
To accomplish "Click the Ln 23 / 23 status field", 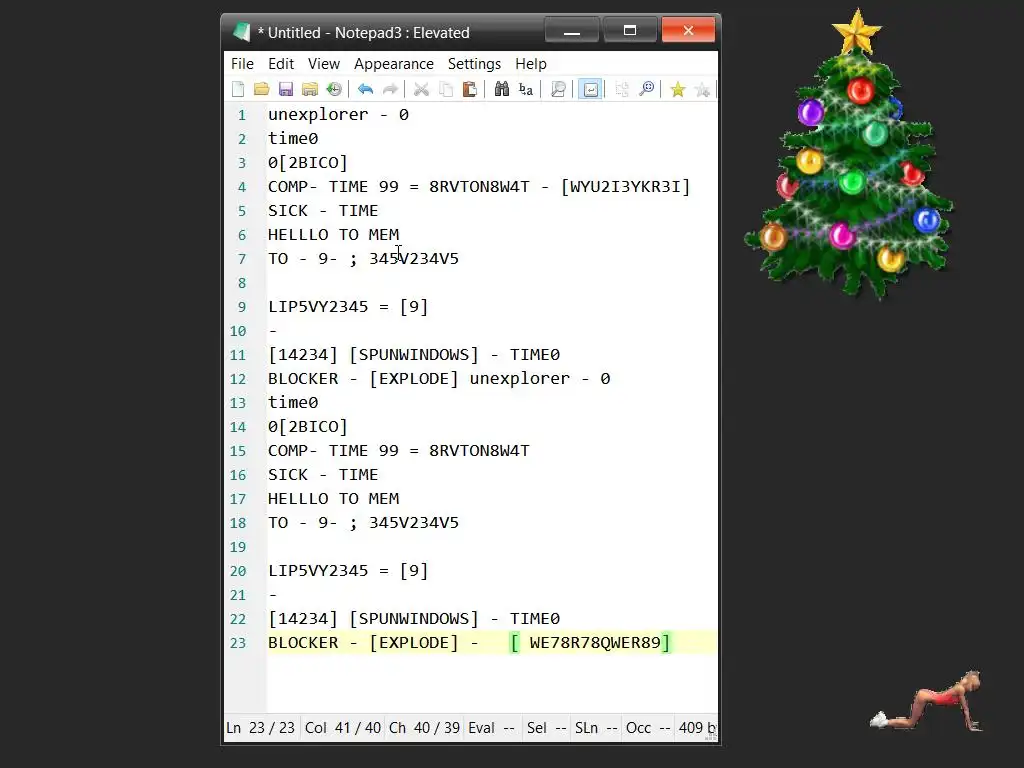I will tap(261, 728).
